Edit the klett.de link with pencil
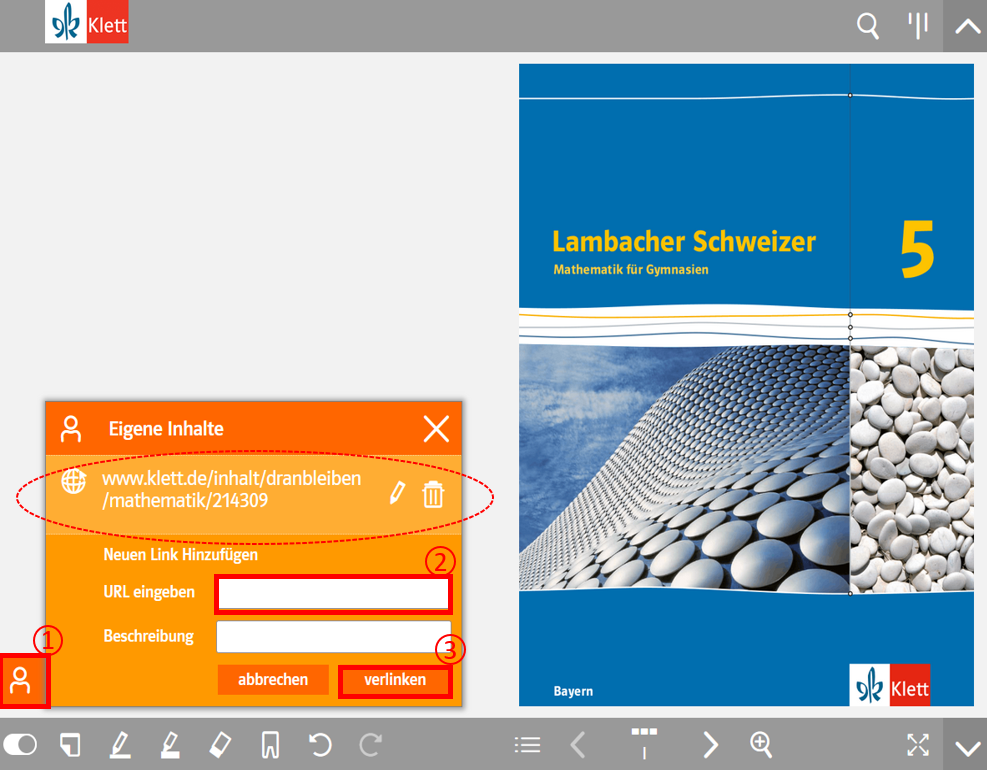This screenshot has width=987, height=771. click(x=397, y=493)
